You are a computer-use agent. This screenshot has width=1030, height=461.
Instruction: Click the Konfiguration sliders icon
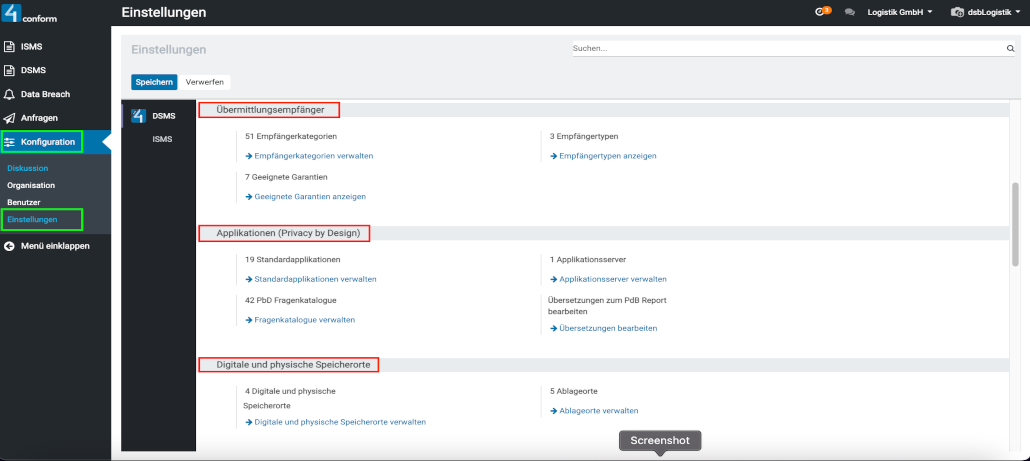click(x=10, y=142)
